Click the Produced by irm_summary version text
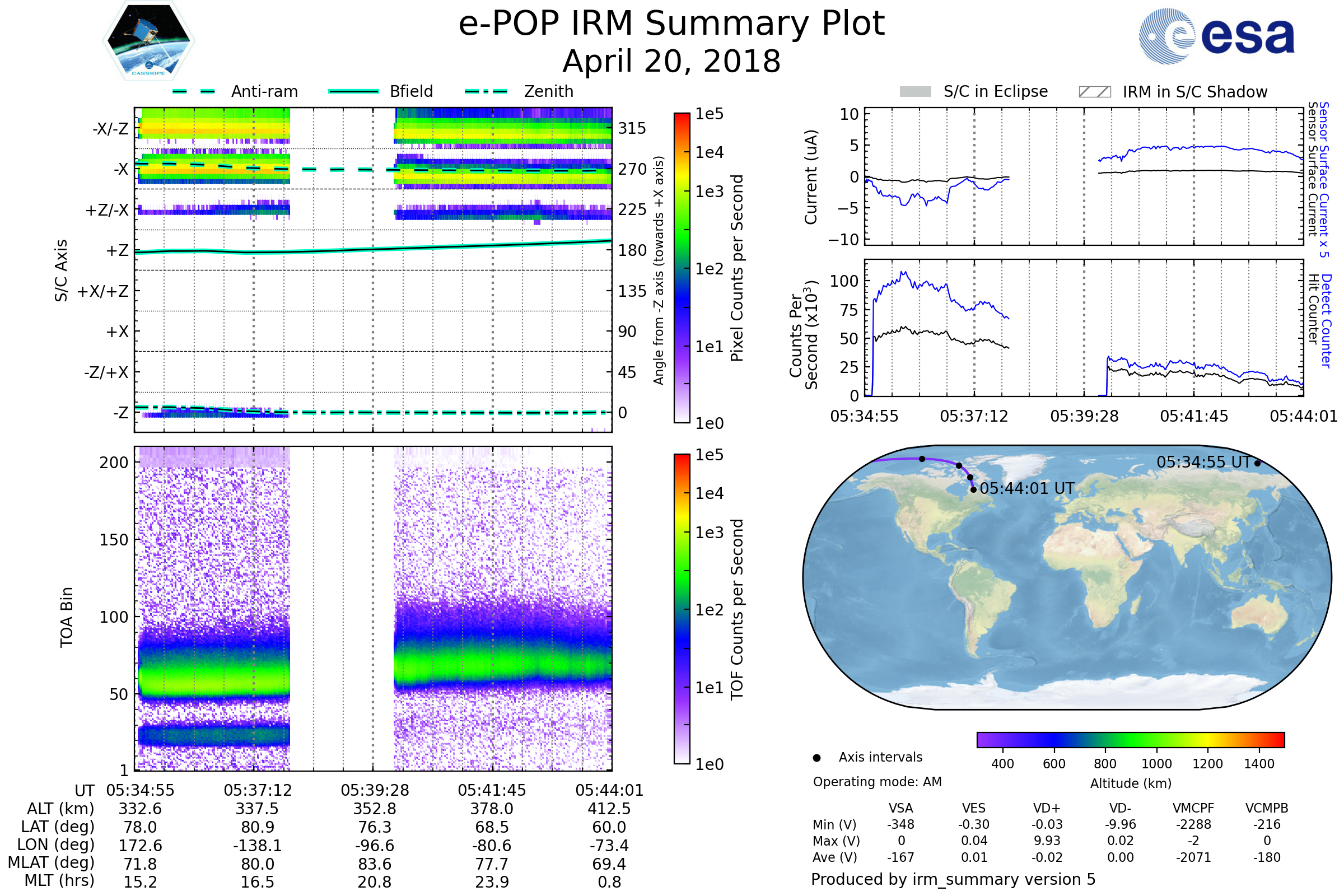This screenshot has width=1344, height=896. (953, 879)
